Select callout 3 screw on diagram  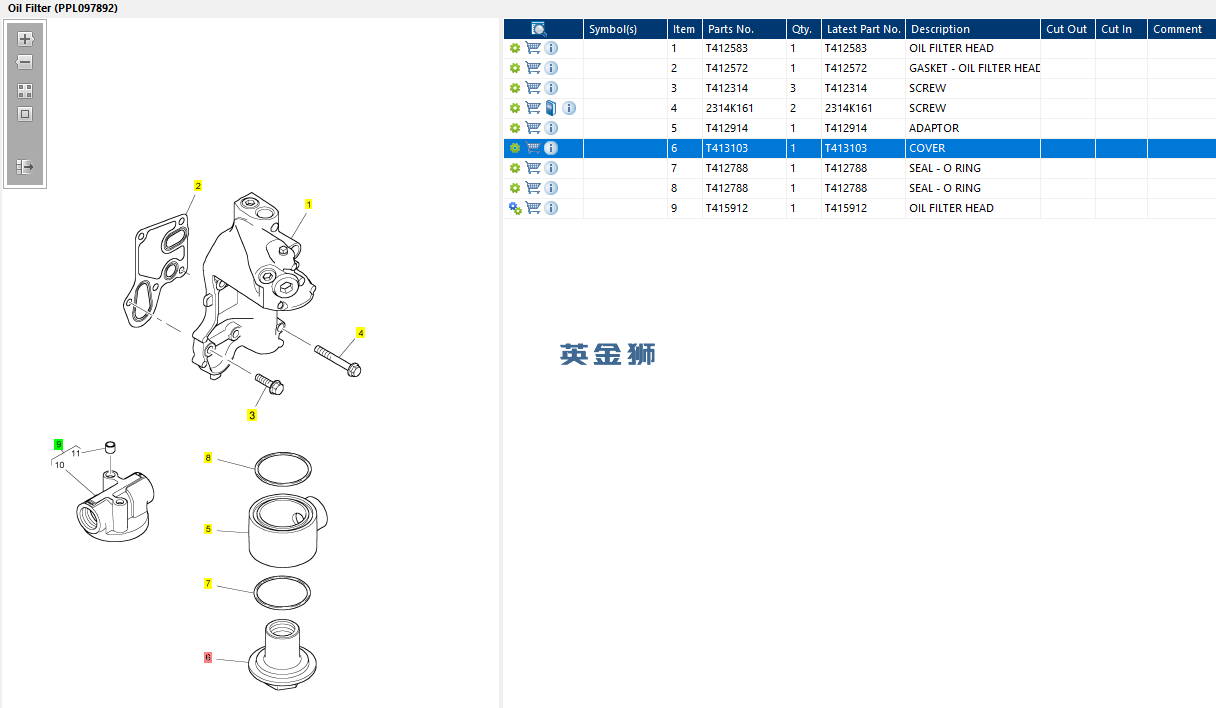point(252,415)
